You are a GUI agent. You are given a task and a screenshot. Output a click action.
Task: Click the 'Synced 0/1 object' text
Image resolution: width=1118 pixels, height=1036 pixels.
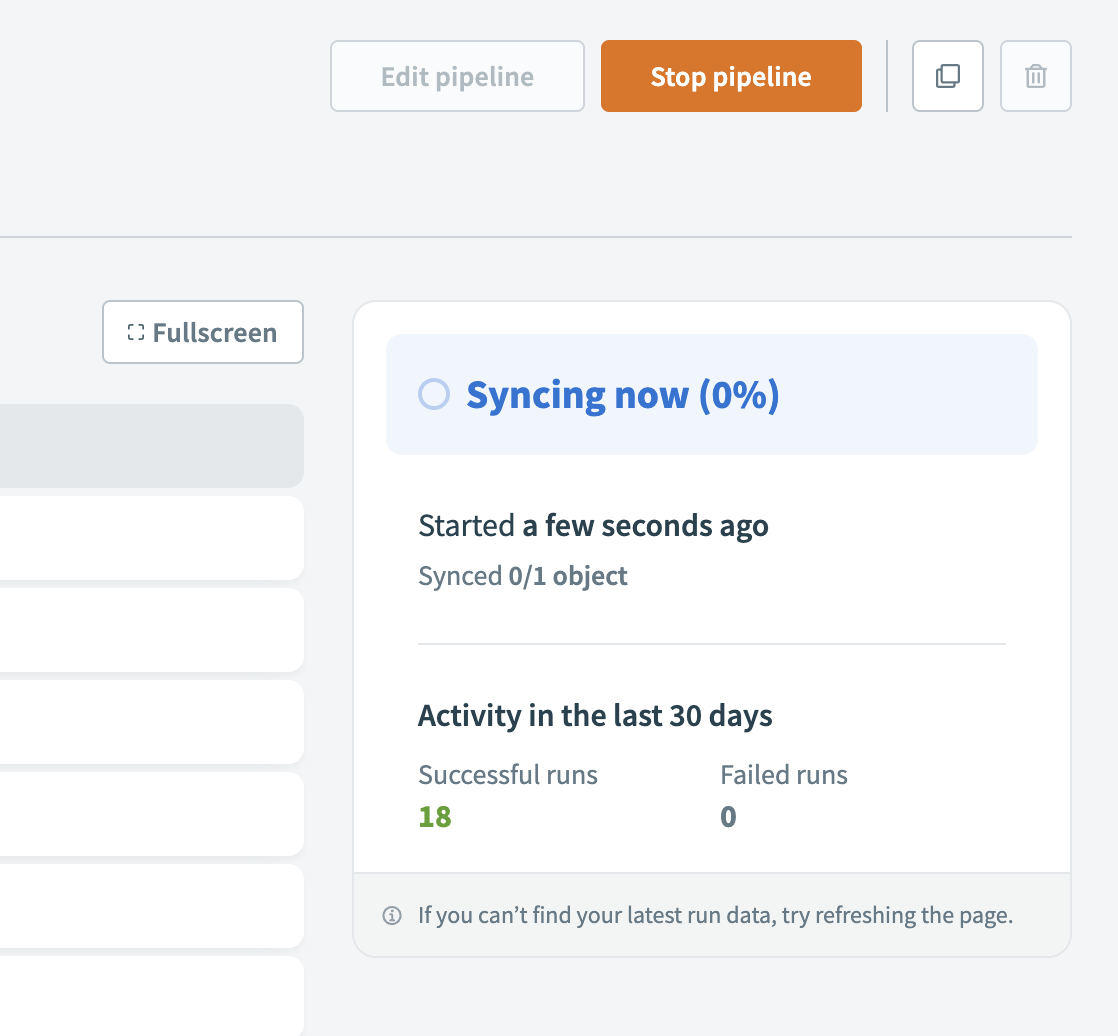click(x=523, y=575)
